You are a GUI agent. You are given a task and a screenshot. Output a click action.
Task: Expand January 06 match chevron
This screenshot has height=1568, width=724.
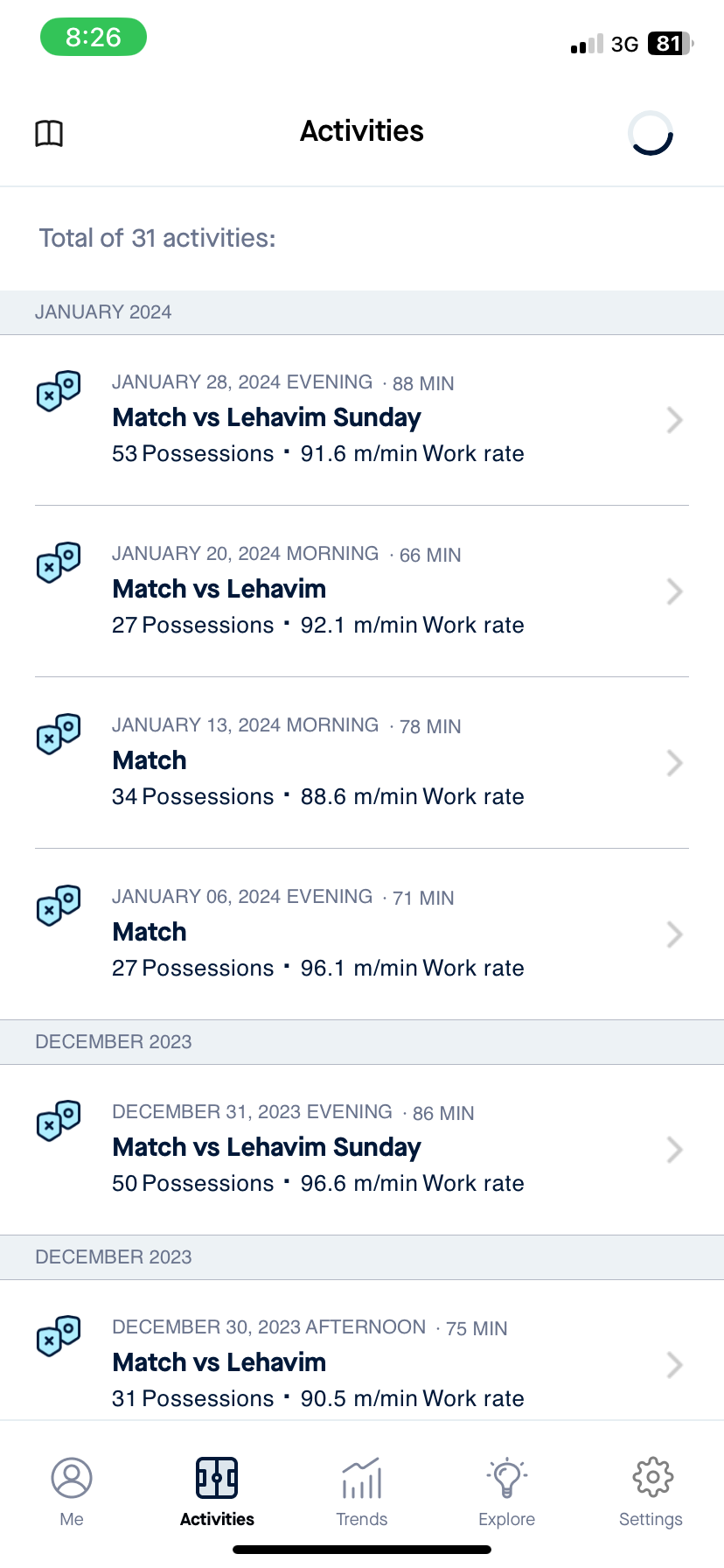tap(674, 934)
